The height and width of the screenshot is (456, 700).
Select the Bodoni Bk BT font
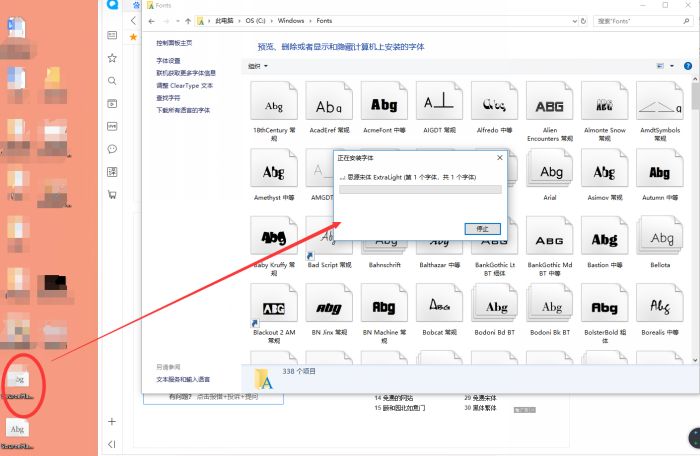(x=550, y=310)
